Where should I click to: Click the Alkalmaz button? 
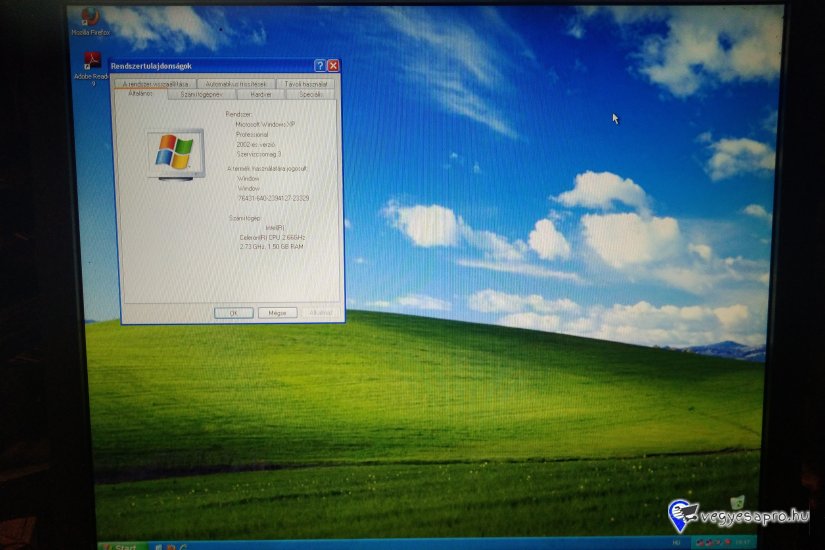pos(320,312)
